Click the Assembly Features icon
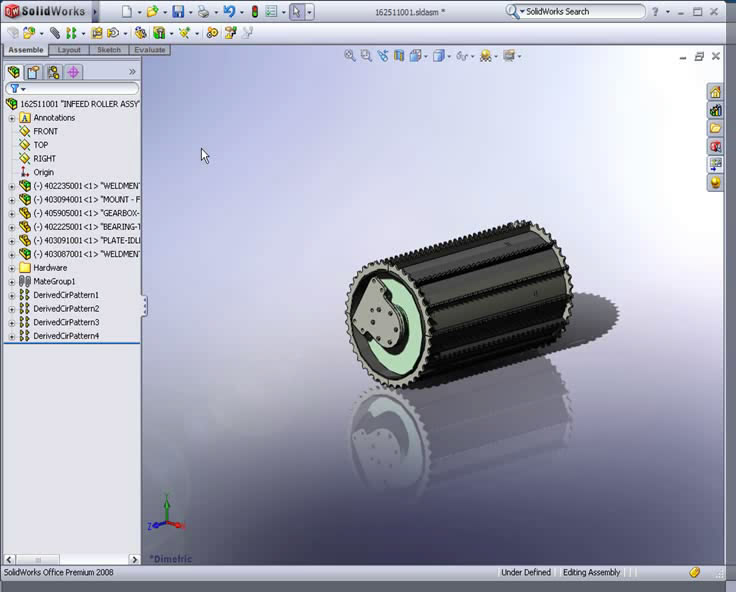The width and height of the screenshot is (736, 592). (x=159, y=32)
